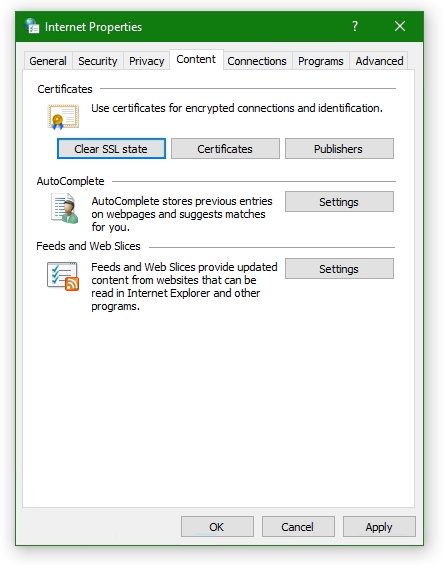444x565 pixels.
Task: Click 'Feeds and Web Slices provide updated' description
Action: (184, 286)
